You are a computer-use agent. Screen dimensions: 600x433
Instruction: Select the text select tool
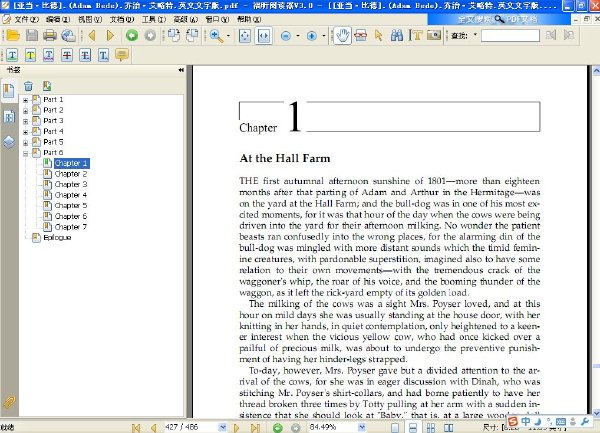pyautogui.click(x=415, y=36)
